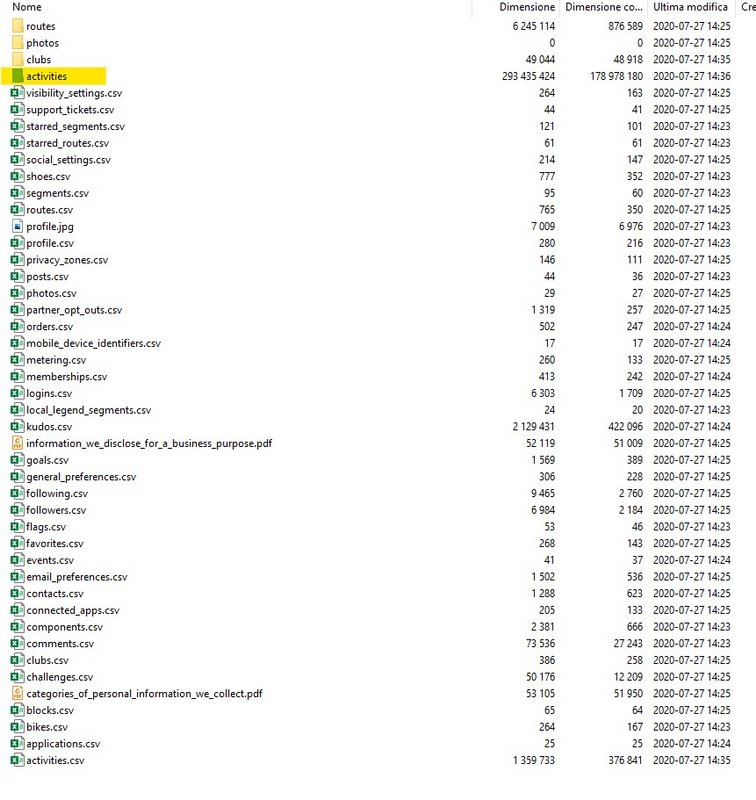Select the posts.csv file name

coord(47,277)
